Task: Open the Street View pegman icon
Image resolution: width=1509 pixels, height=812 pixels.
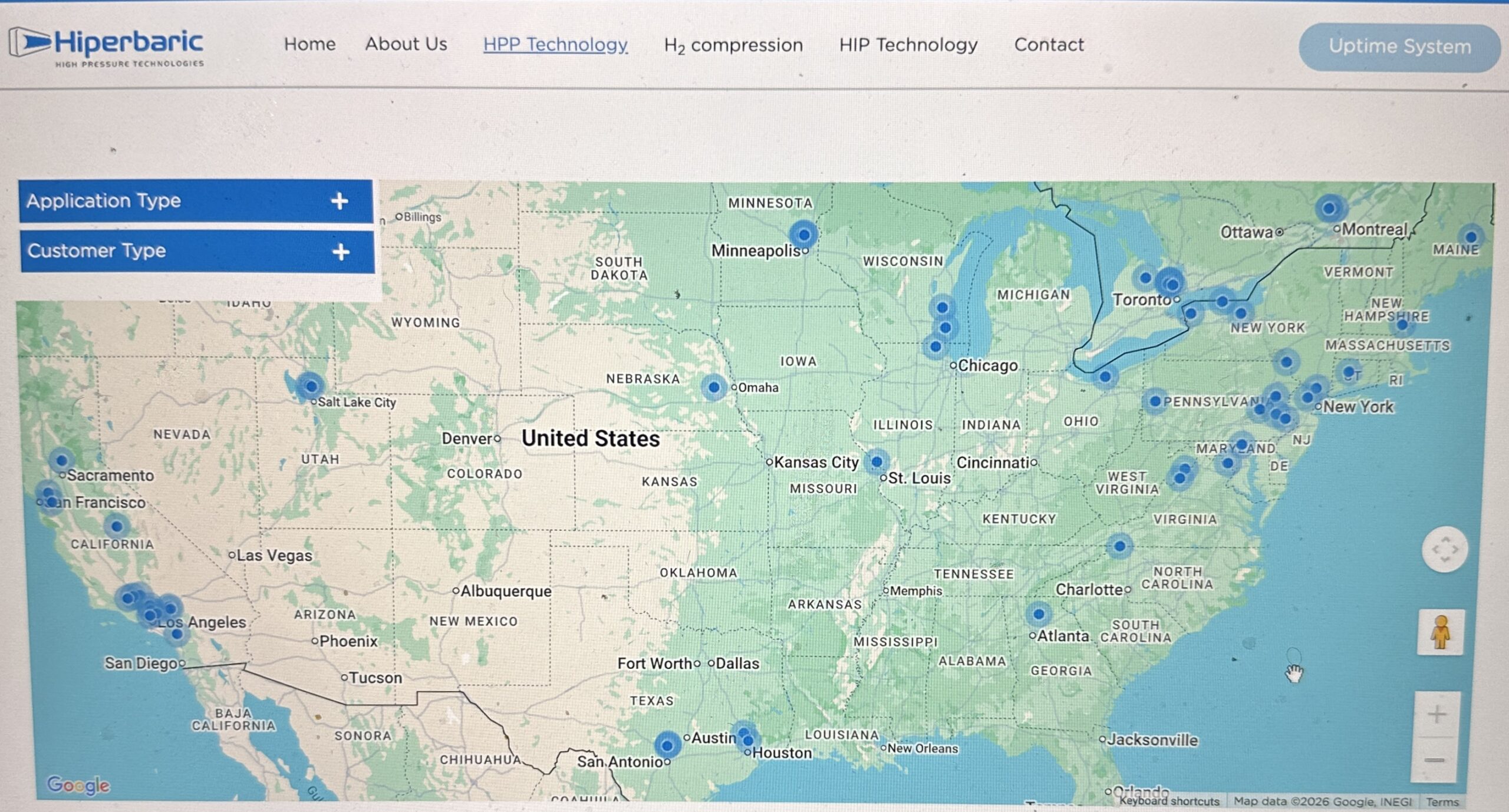Action: point(1440,632)
